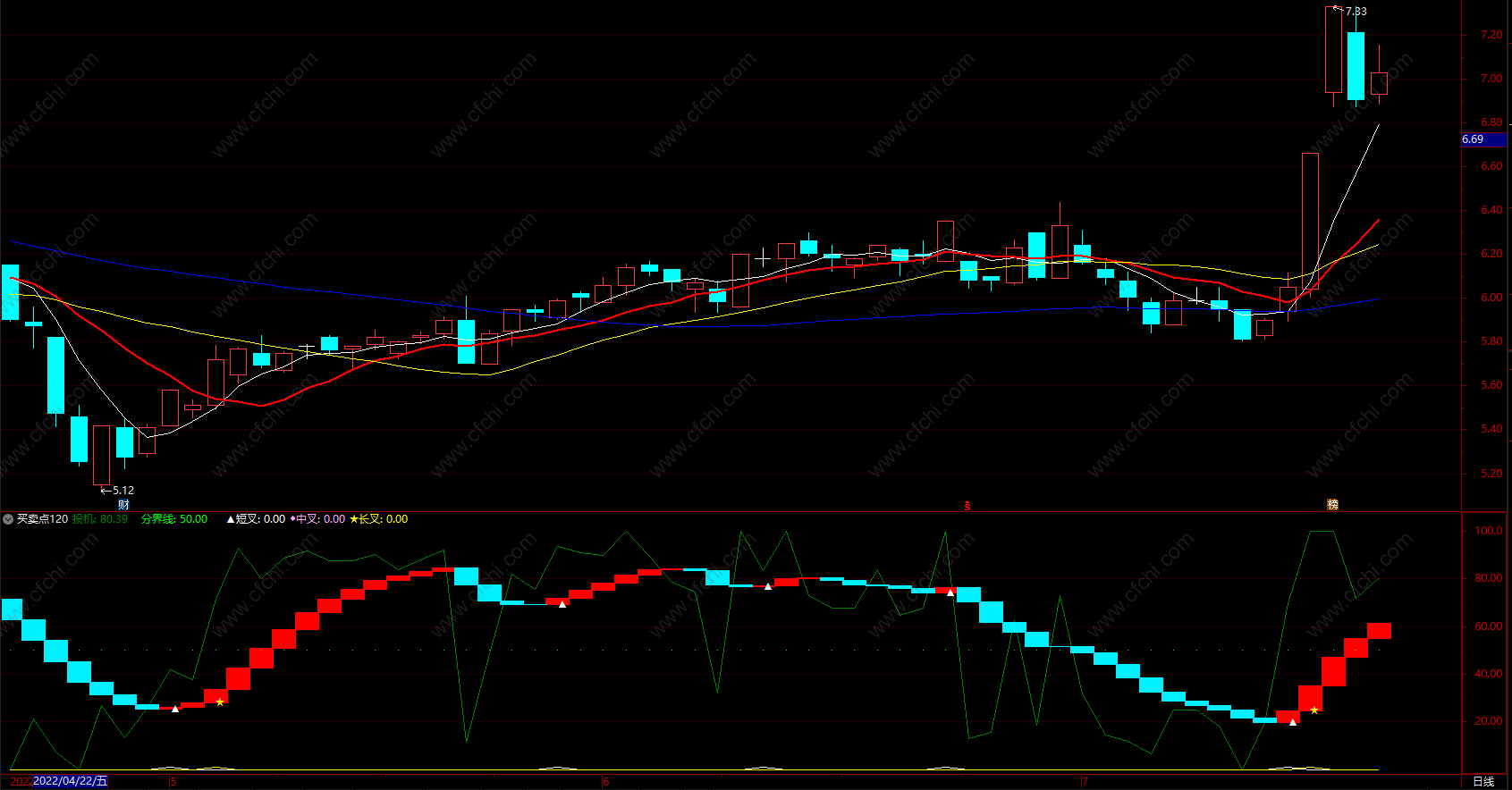
Task: Click the 投机: 80.39 value
Action: pyautogui.click(x=99, y=519)
